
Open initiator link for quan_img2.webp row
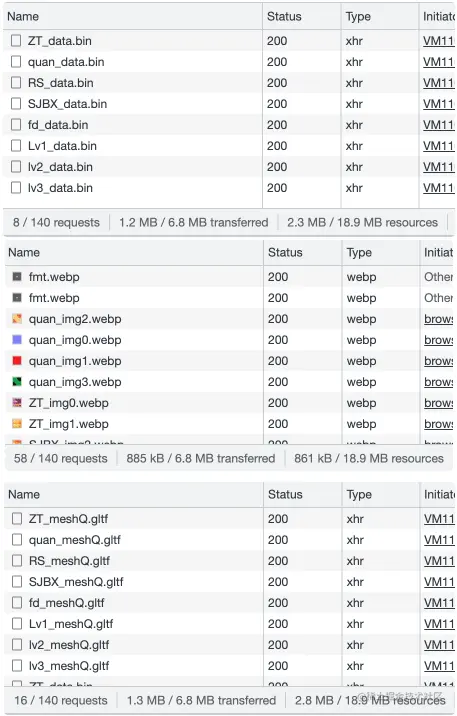438,319
